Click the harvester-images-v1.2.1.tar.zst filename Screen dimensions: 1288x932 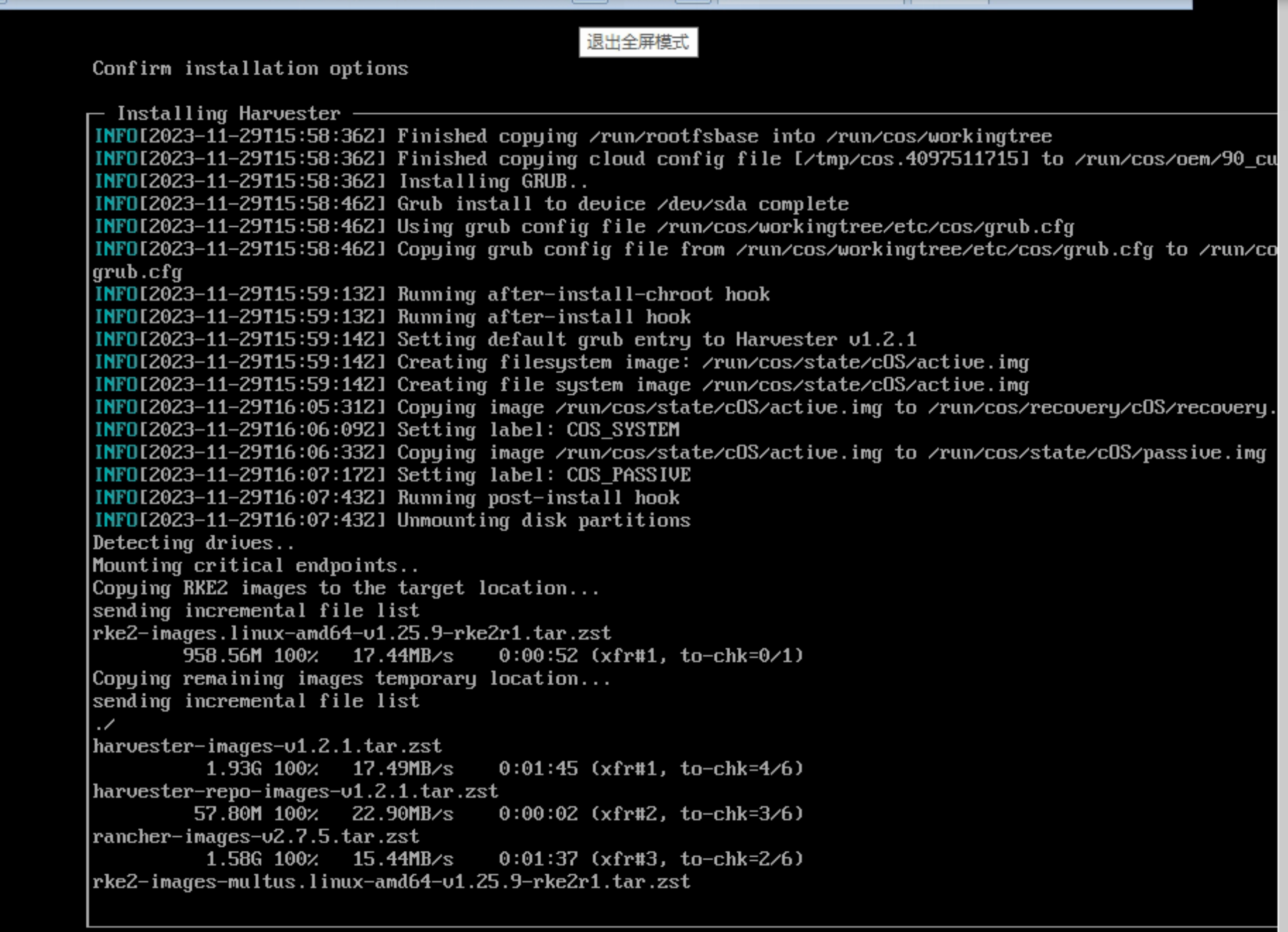267,746
